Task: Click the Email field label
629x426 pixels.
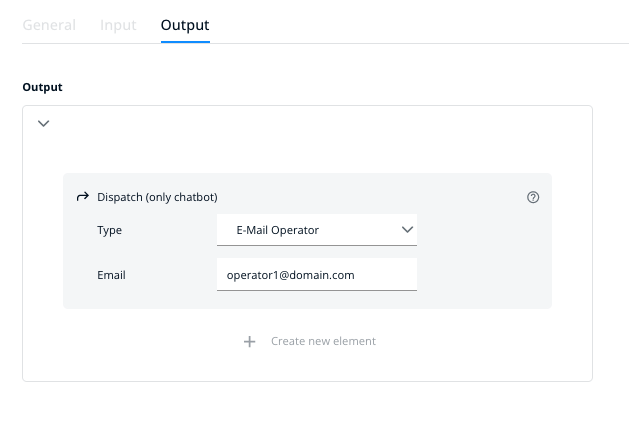Action: tap(111, 274)
